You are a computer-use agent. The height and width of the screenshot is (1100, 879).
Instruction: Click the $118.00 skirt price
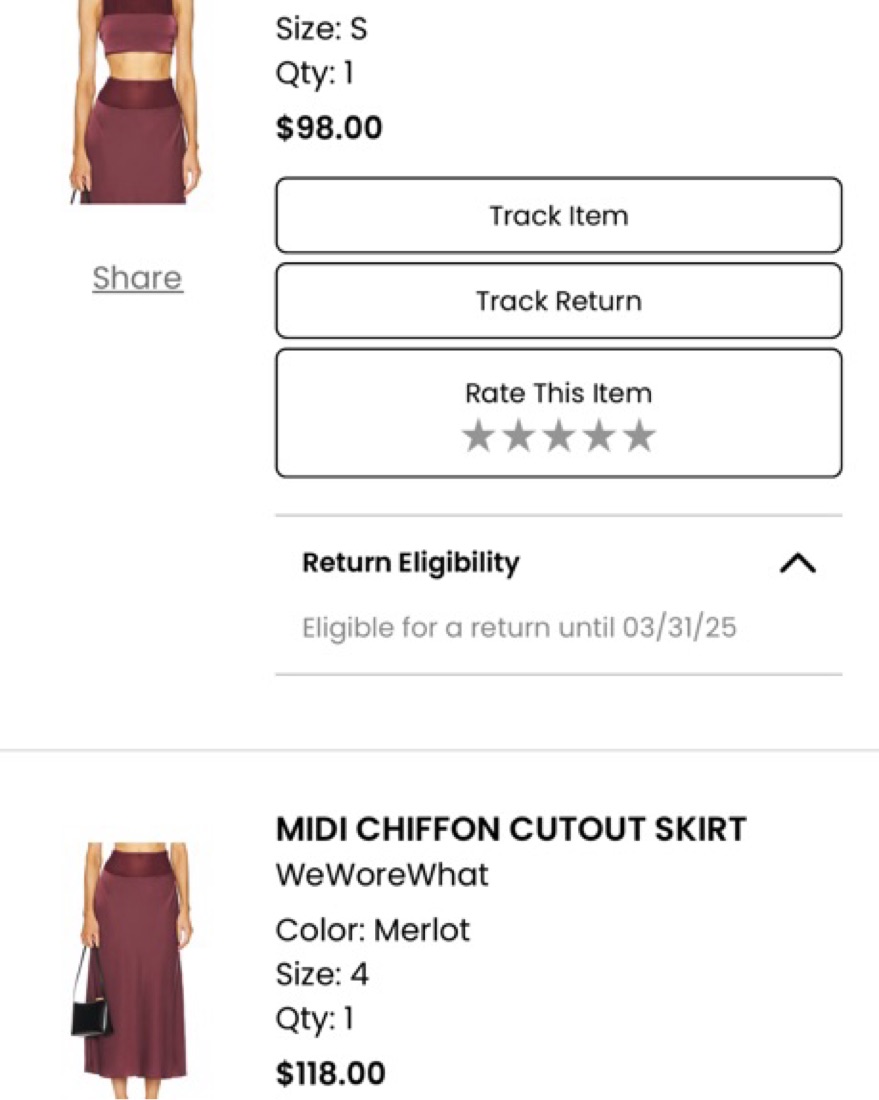(330, 1074)
